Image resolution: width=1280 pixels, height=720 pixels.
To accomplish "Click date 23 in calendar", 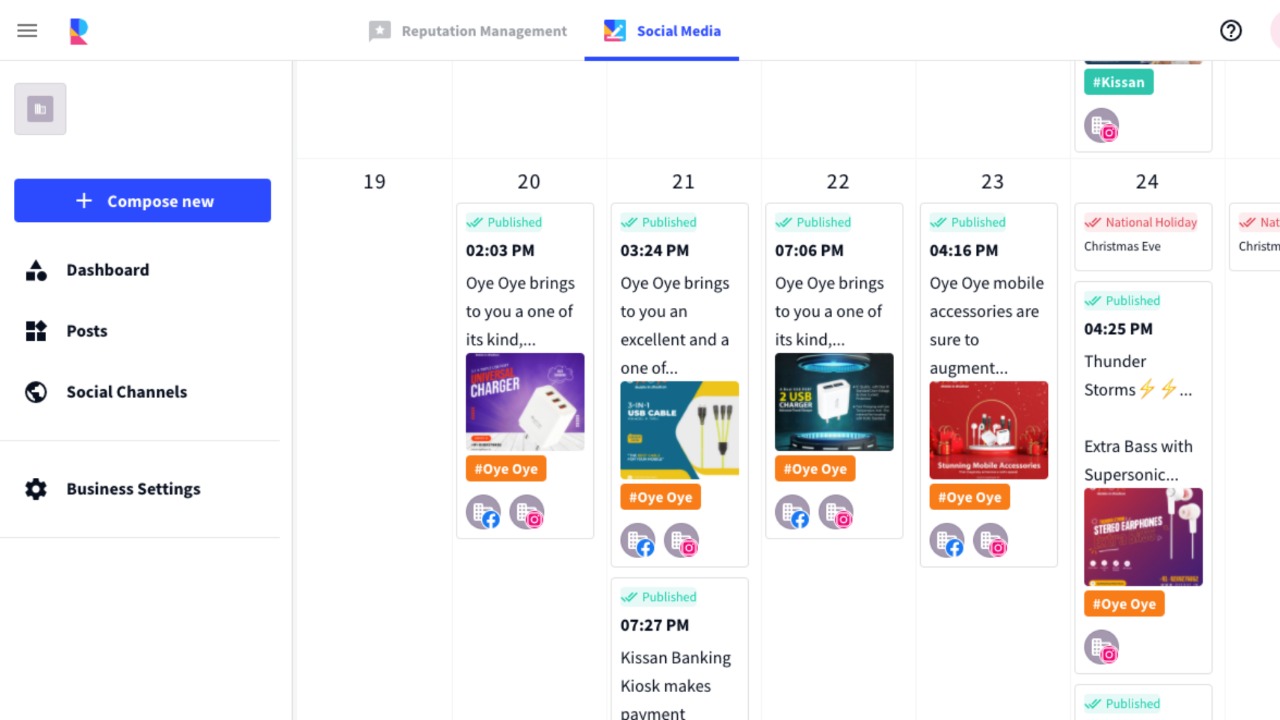I will click(992, 182).
